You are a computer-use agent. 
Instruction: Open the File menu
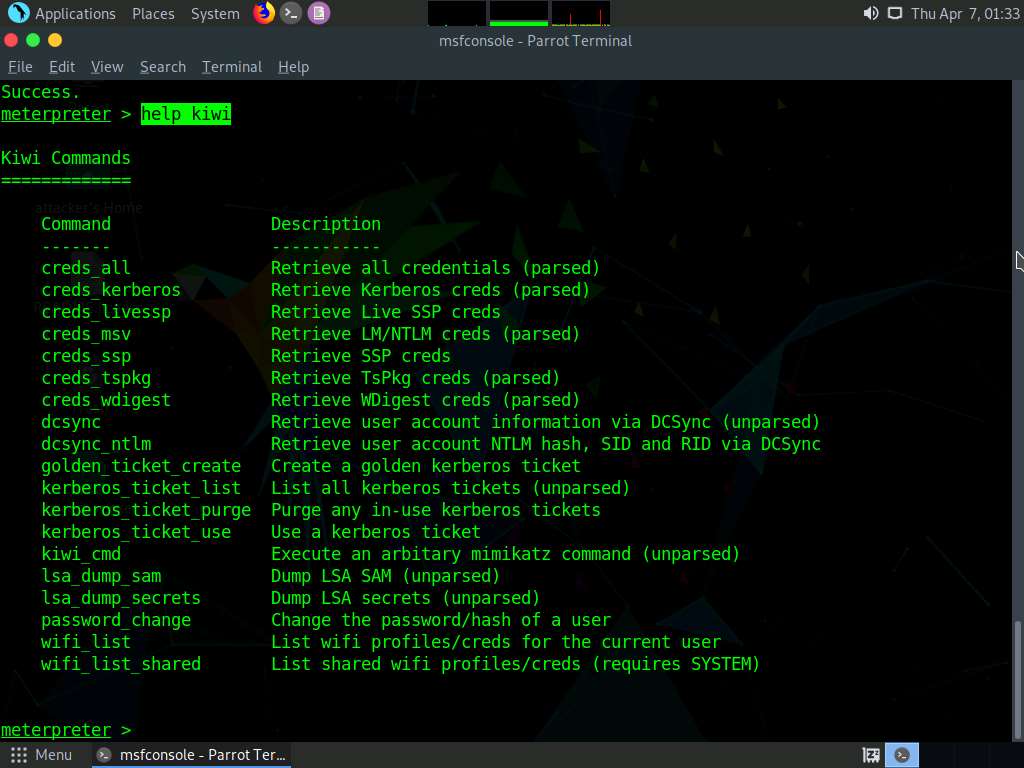point(20,67)
